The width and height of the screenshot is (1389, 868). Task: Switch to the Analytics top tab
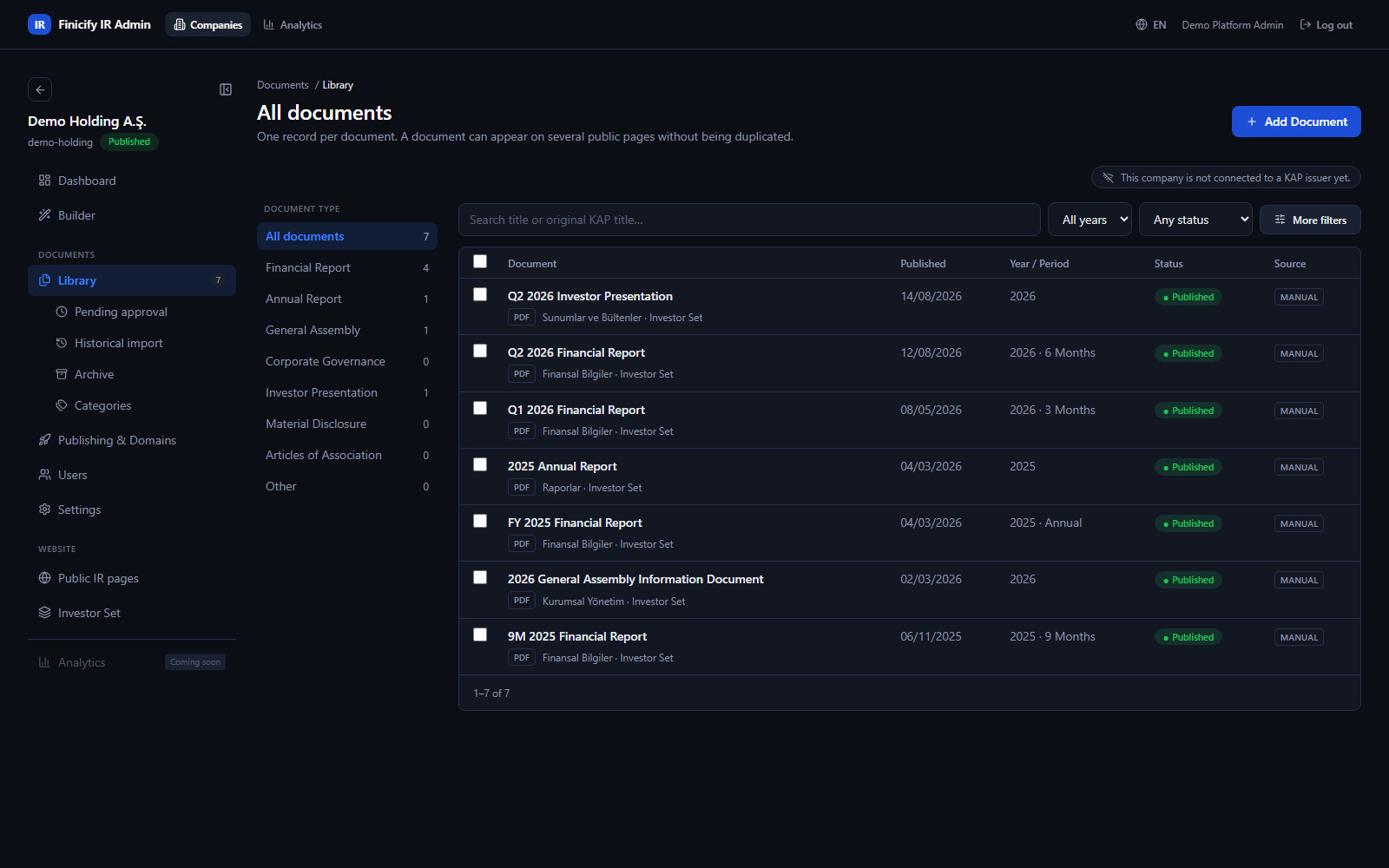pyautogui.click(x=293, y=24)
